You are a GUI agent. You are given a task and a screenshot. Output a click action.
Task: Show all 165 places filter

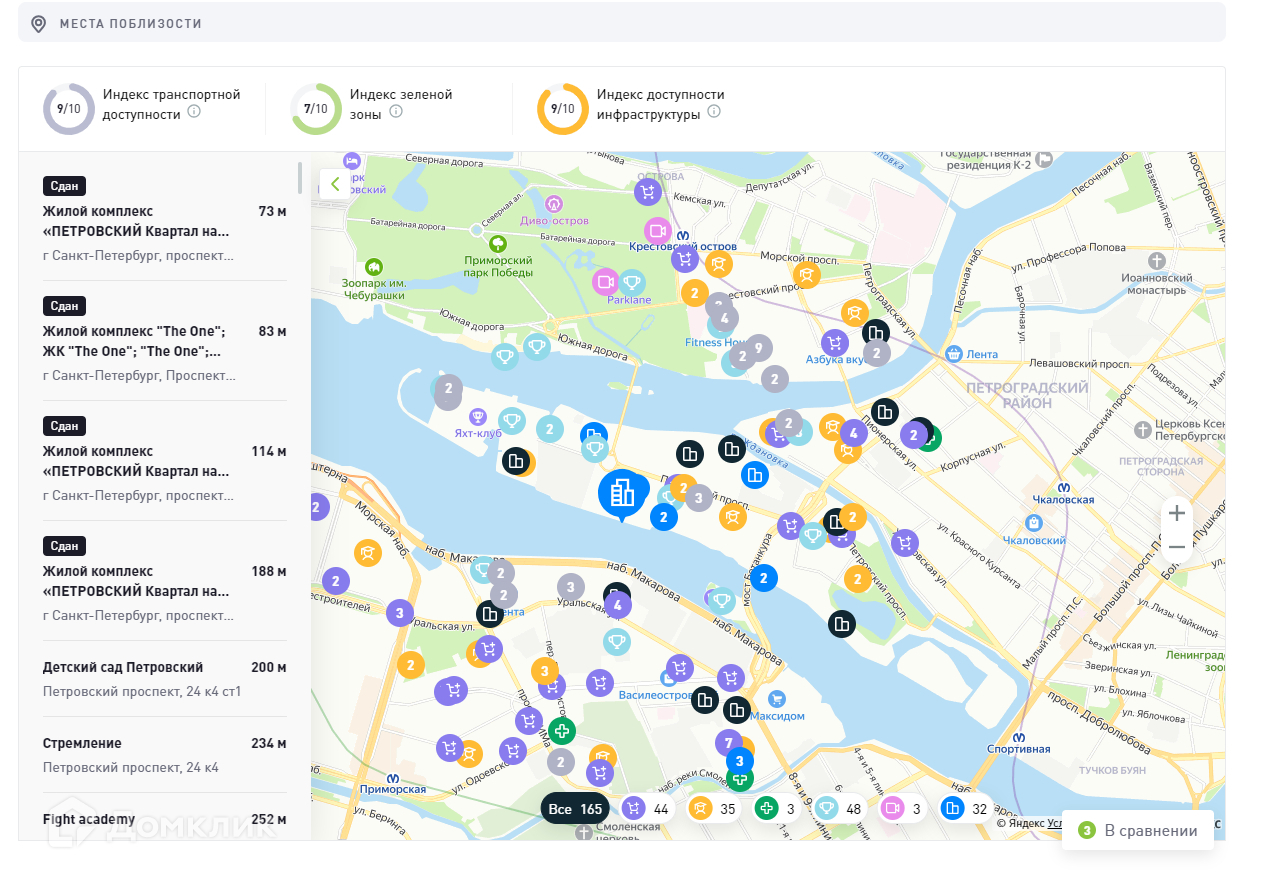point(575,808)
